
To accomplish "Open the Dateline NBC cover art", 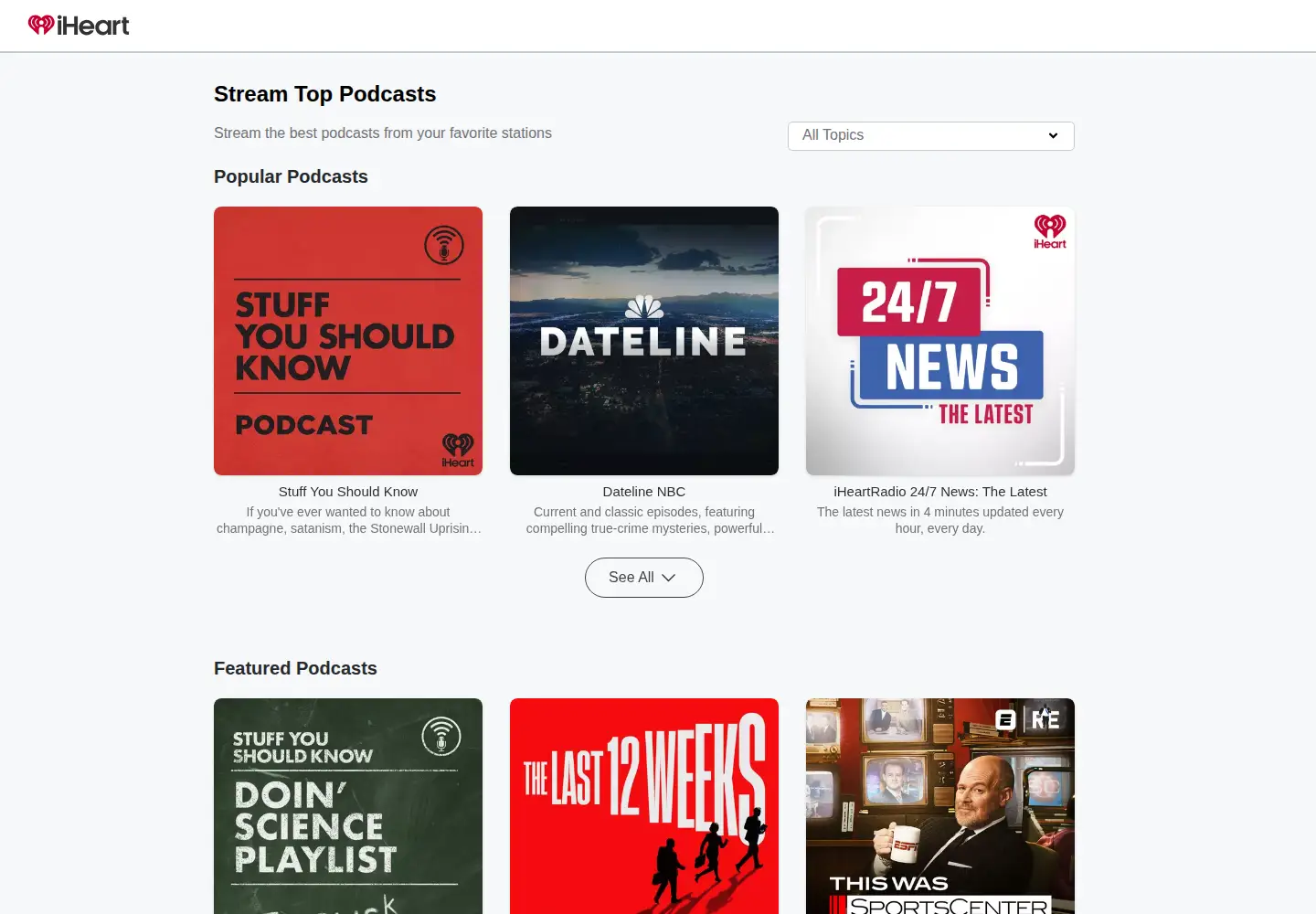I will (x=644, y=341).
